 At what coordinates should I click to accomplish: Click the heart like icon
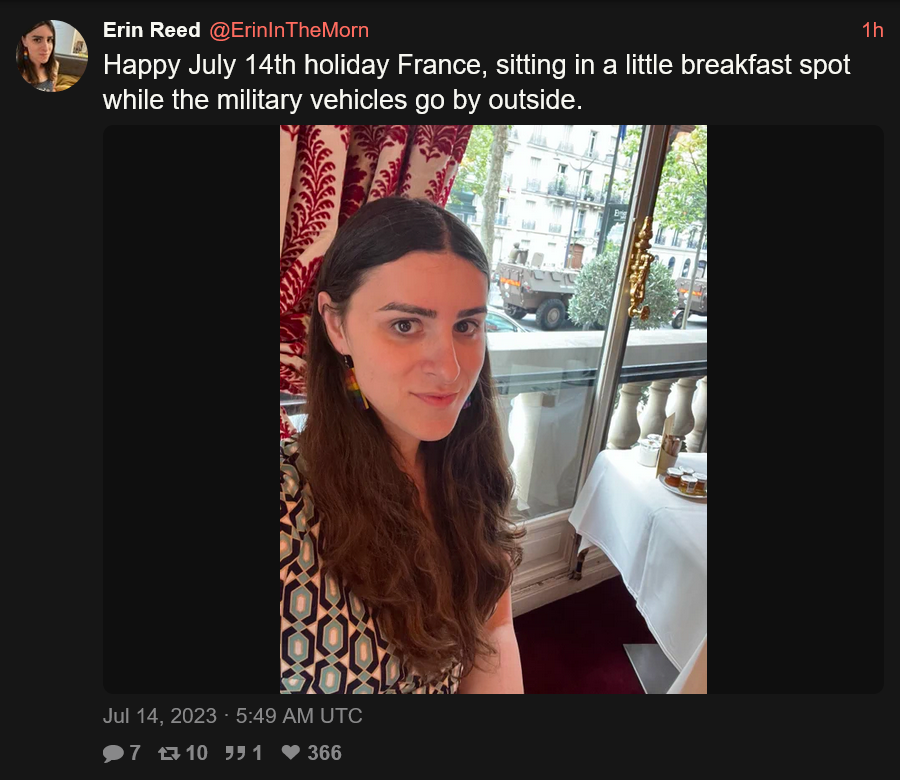click(x=291, y=752)
